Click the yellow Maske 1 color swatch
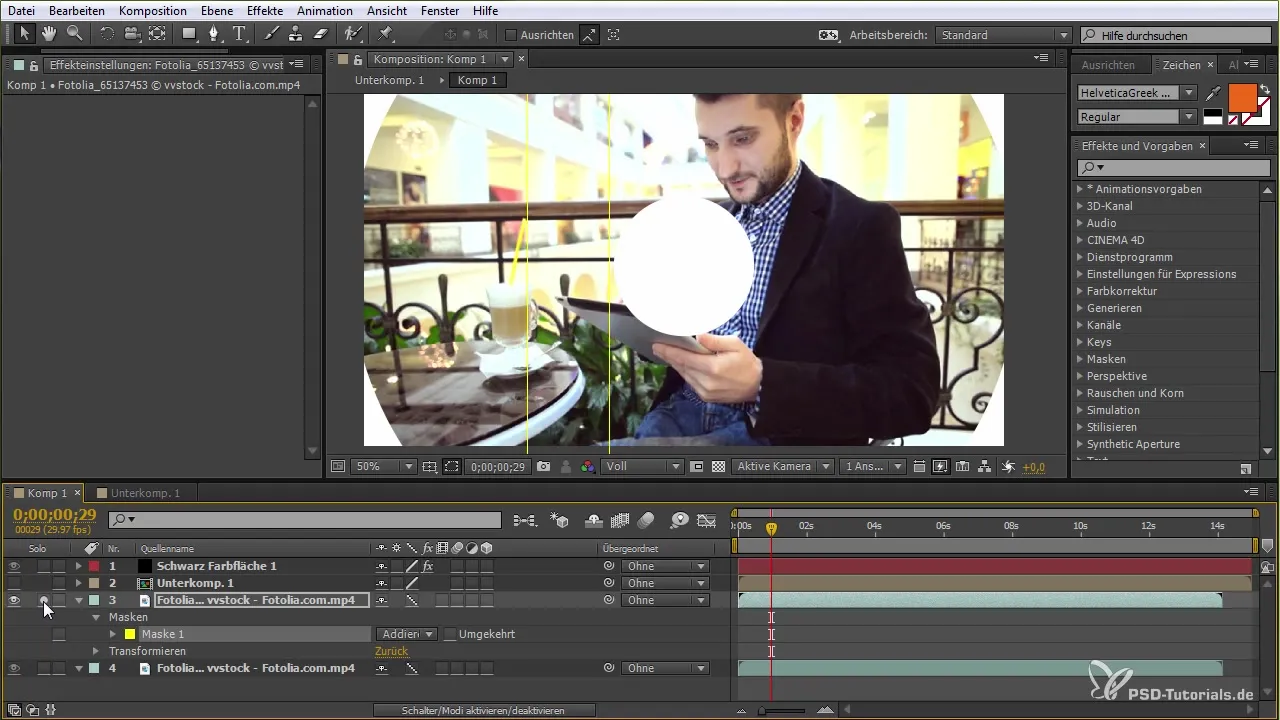Image resolution: width=1280 pixels, height=720 pixels. pyautogui.click(x=129, y=634)
